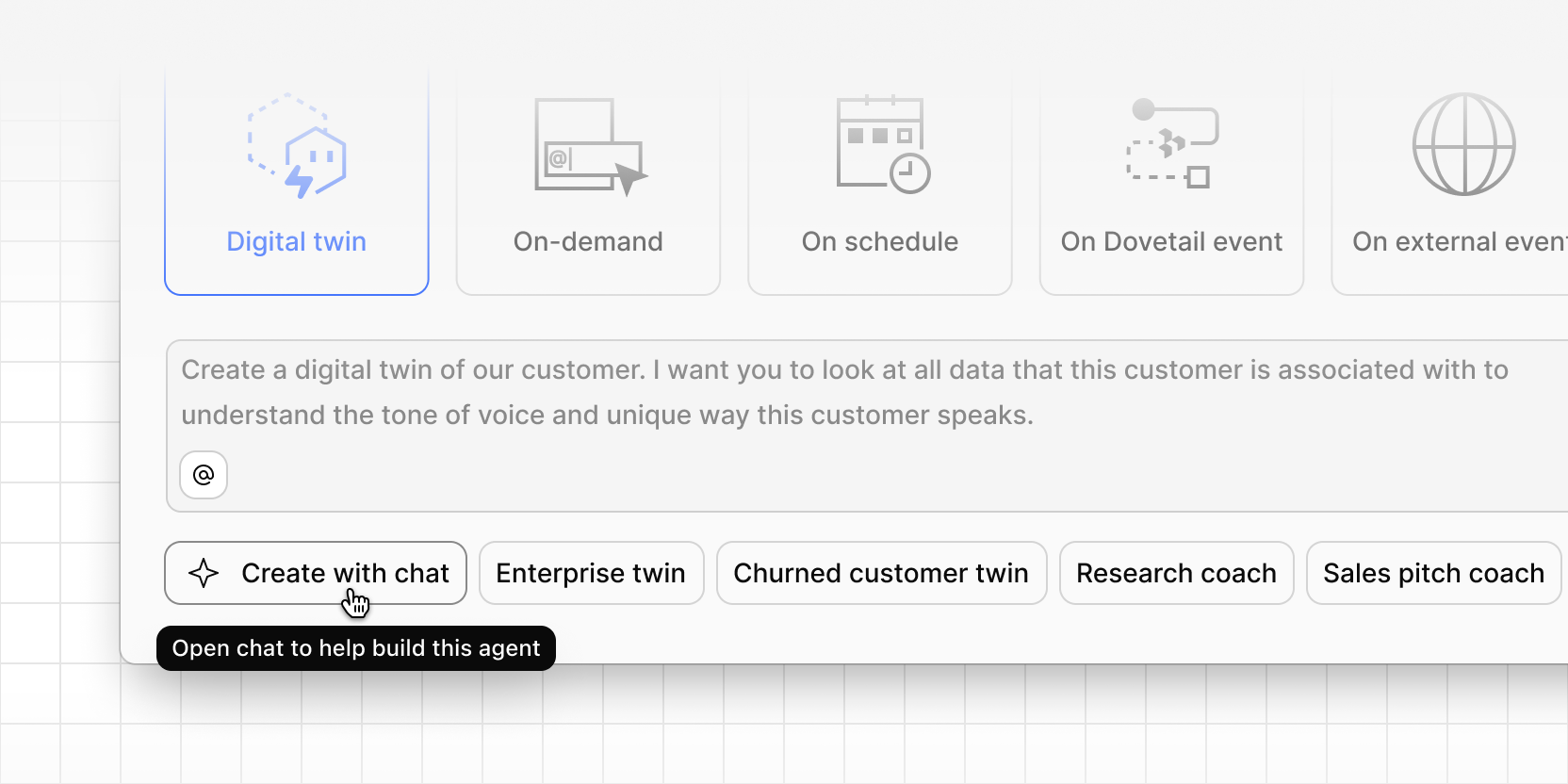
Task: Pick the Sales pitch coach suggestion
Action: (x=1434, y=573)
